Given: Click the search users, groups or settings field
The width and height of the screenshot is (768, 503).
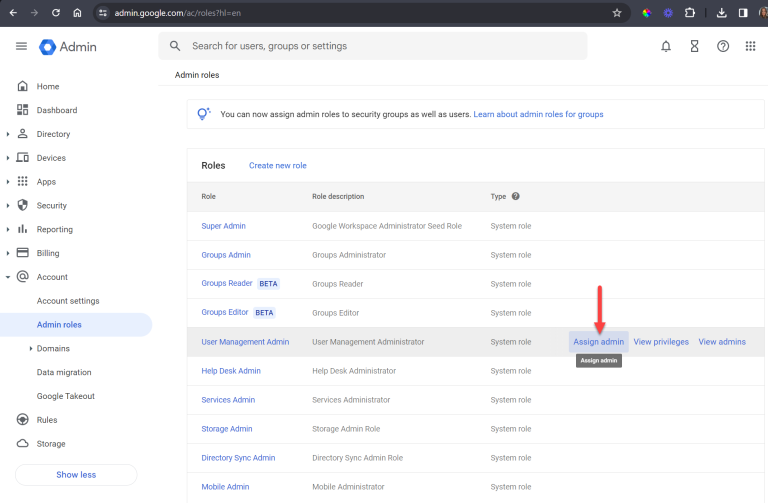Looking at the screenshot, I should point(380,46).
